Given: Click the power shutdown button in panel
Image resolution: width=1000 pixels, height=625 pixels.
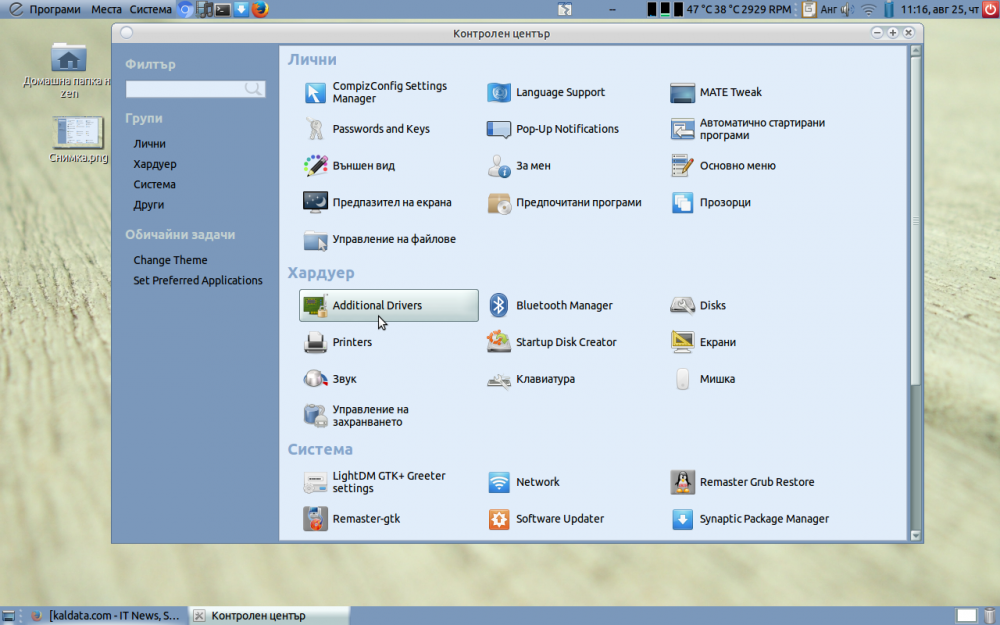Looking at the screenshot, I should [990, 10].
